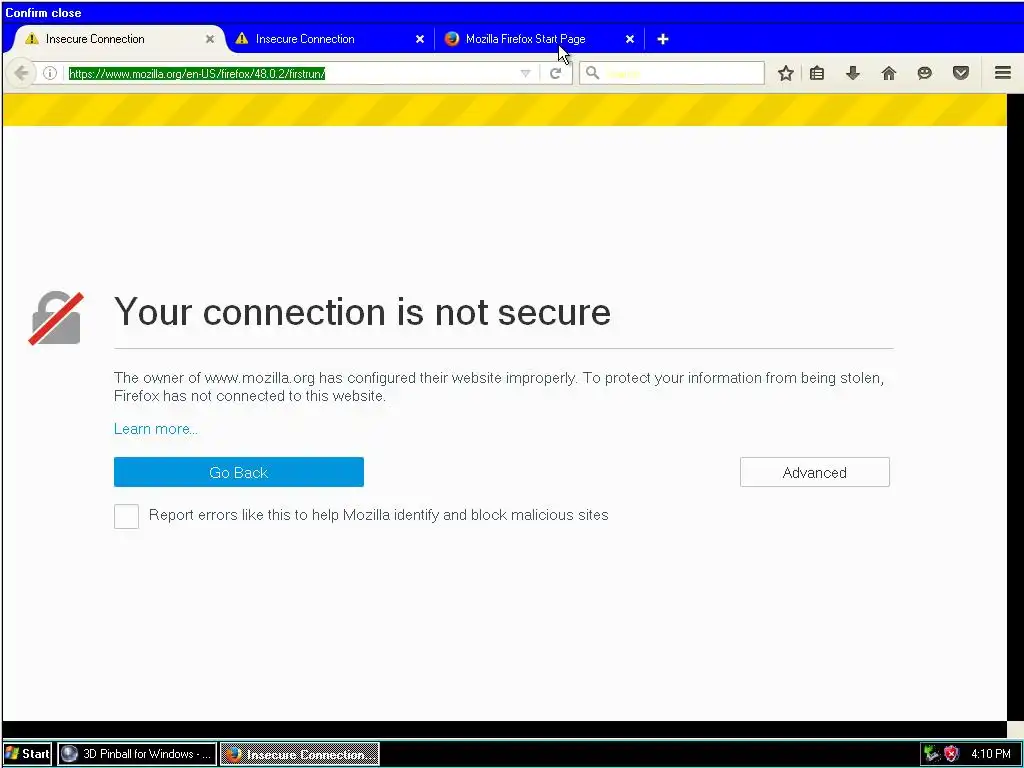Screen dimensions: 1024x768
Task: Bookmark this page with star icon
Action: (786, 73)
